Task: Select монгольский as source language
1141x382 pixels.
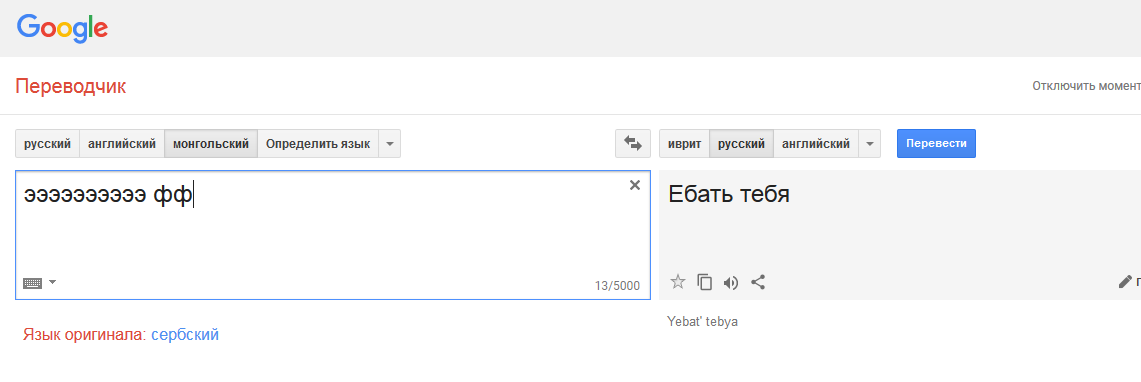Action: (x=211, y=143)
